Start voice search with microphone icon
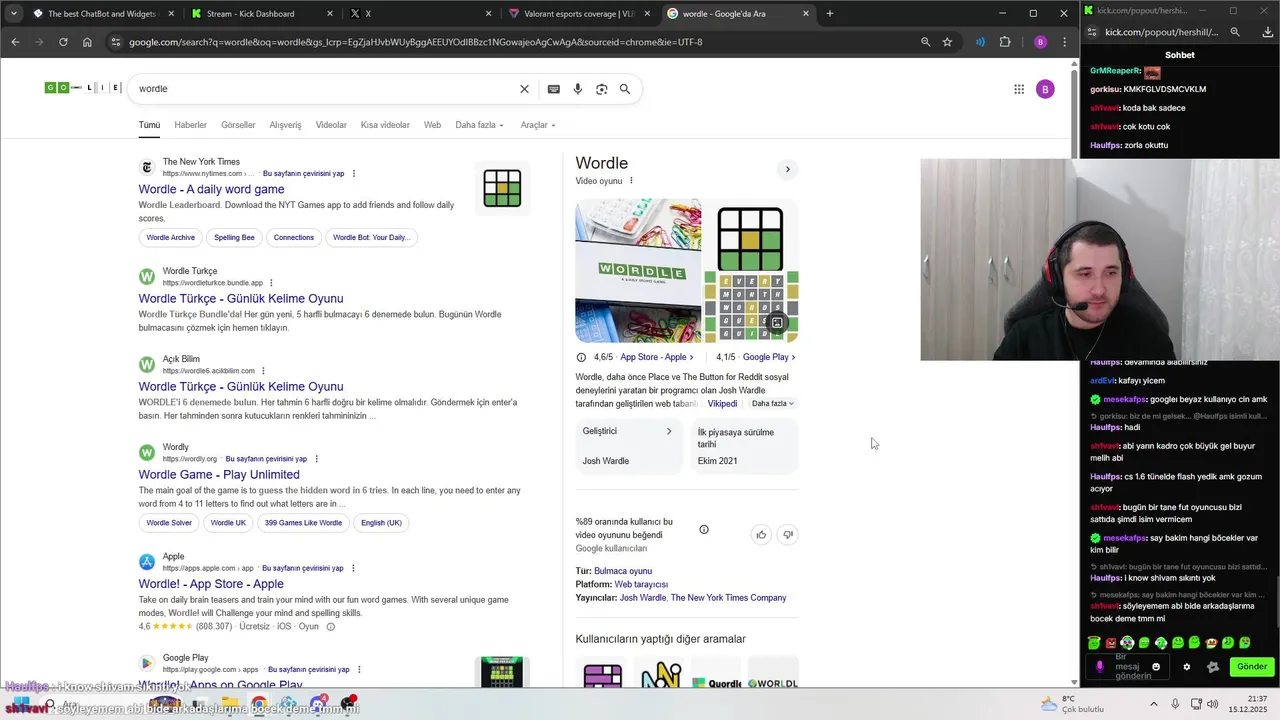The height and width of the screenshot is (720, 1280). click(577, 89)
